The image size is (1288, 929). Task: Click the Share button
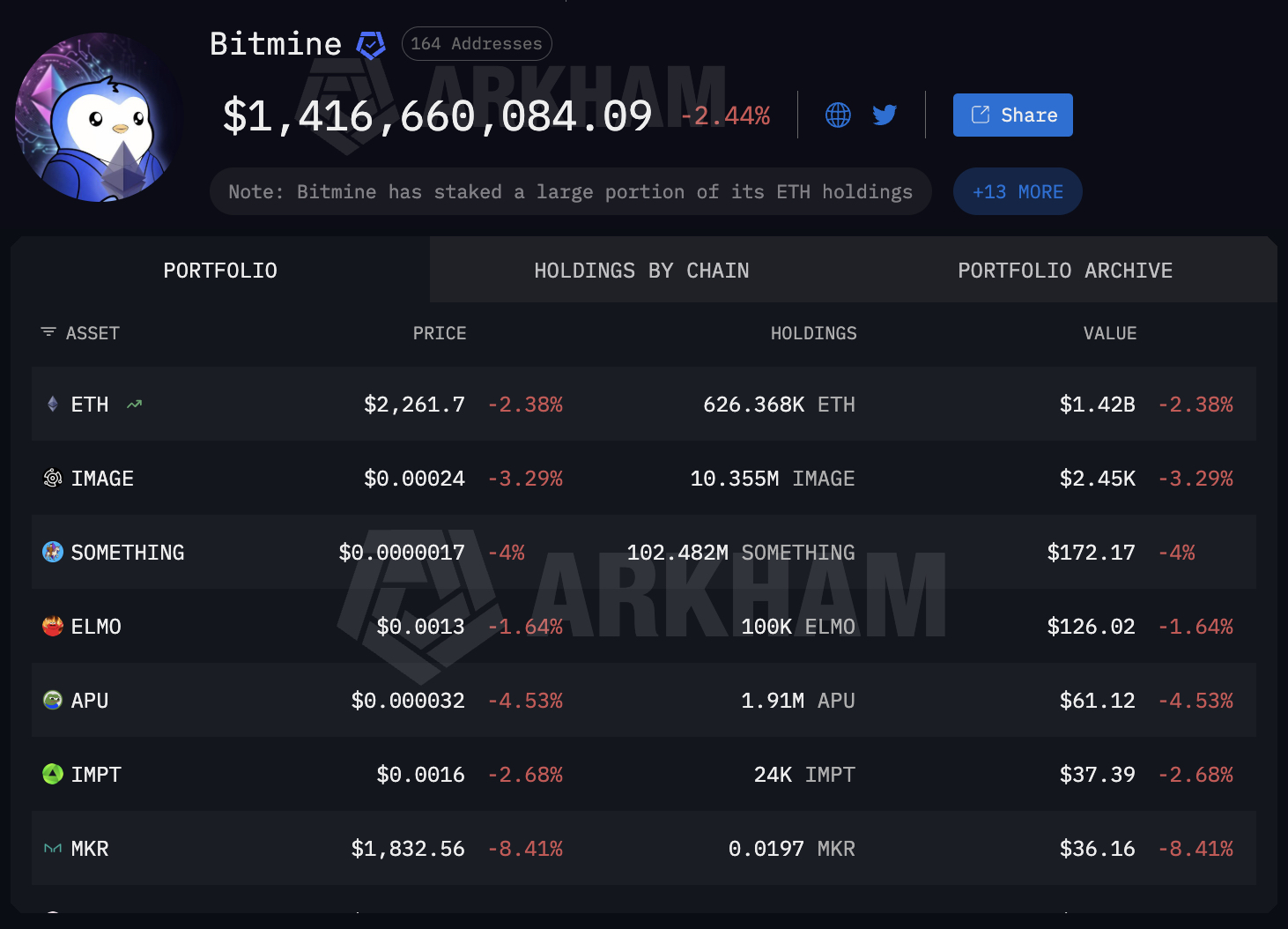[x=1012, y=115]
